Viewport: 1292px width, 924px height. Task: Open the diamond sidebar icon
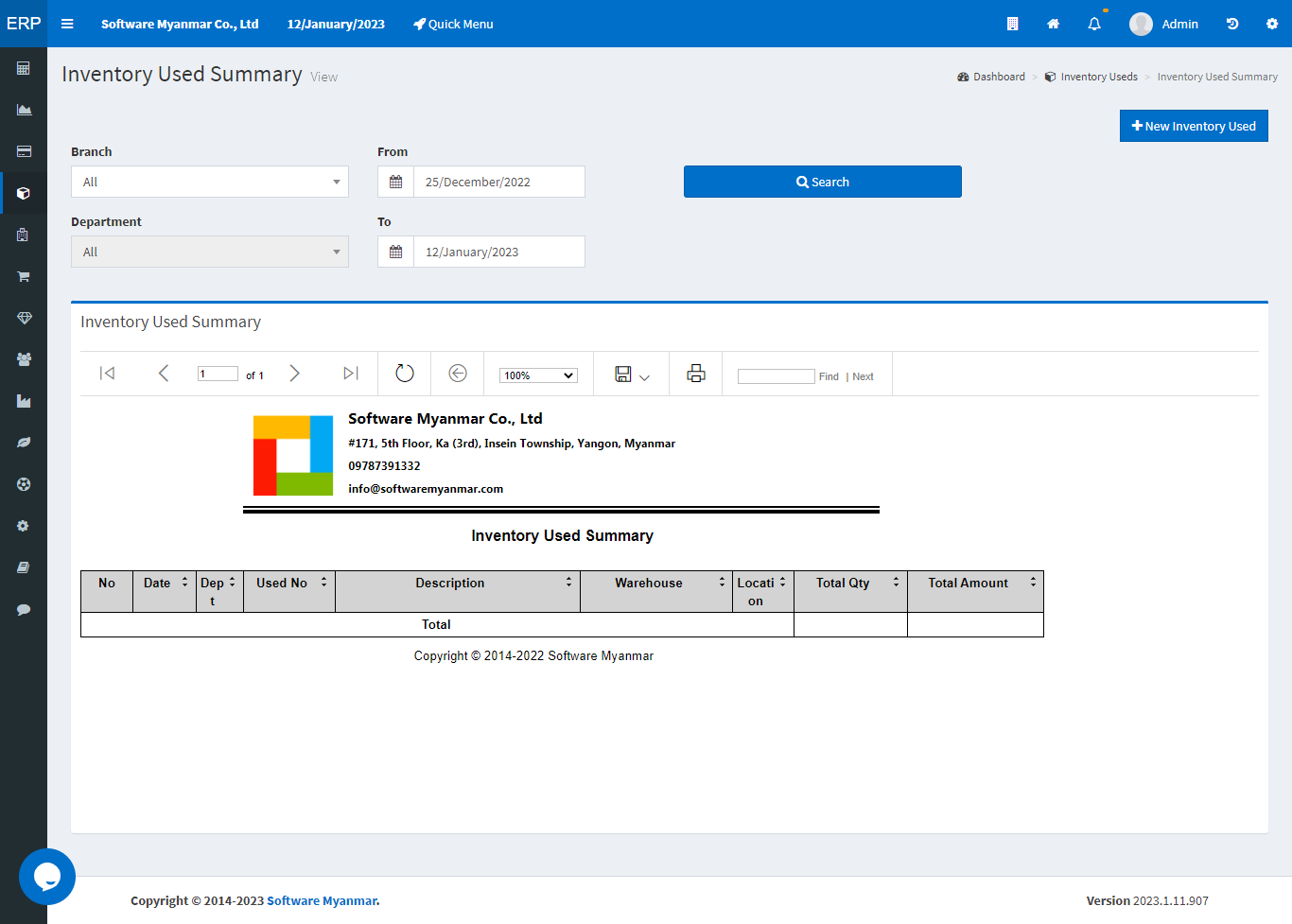[24, 318]
